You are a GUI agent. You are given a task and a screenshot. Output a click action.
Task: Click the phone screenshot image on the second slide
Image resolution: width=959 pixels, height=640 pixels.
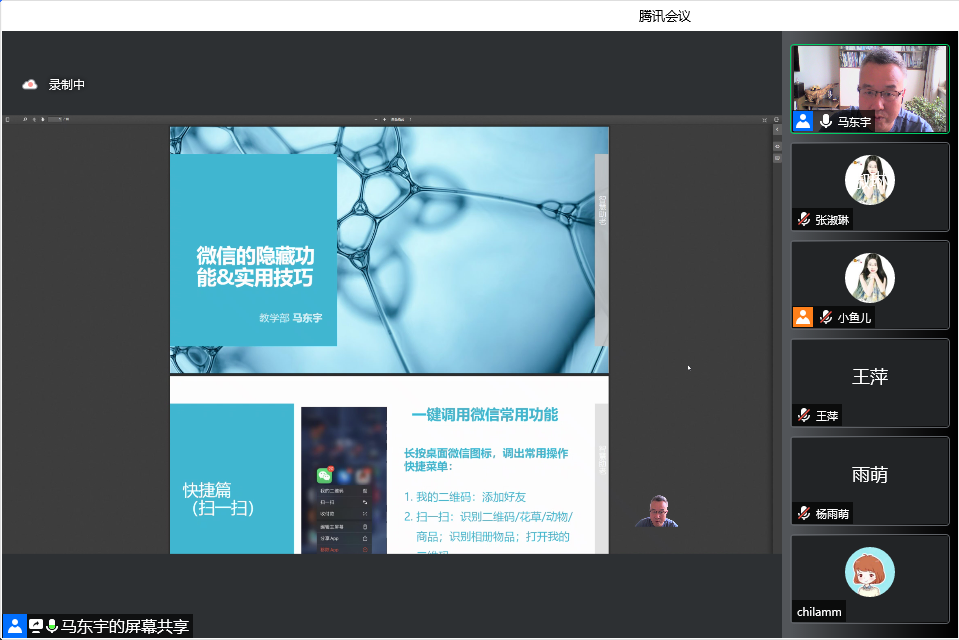click(x=344, y=480)
